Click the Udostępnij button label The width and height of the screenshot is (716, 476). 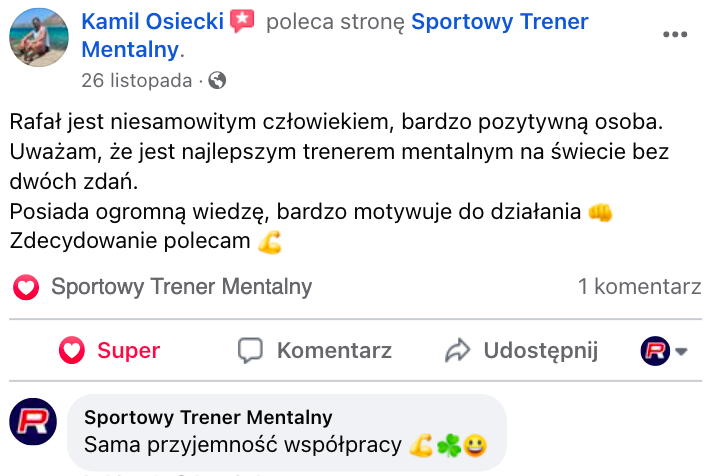(x=540, y=351)
